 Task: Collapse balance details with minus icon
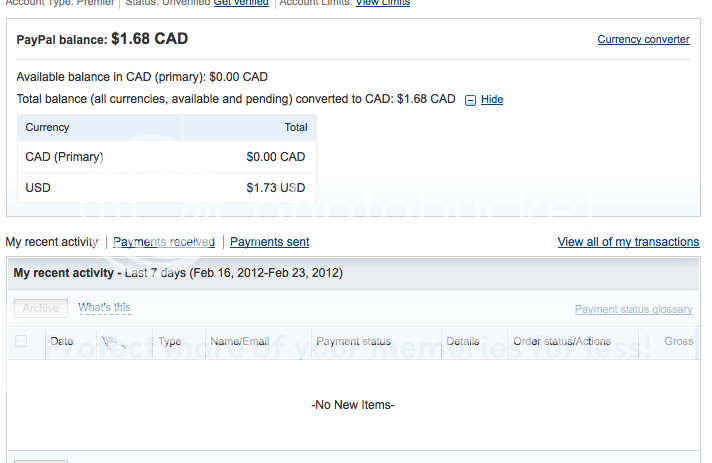(x=470, y=100)
